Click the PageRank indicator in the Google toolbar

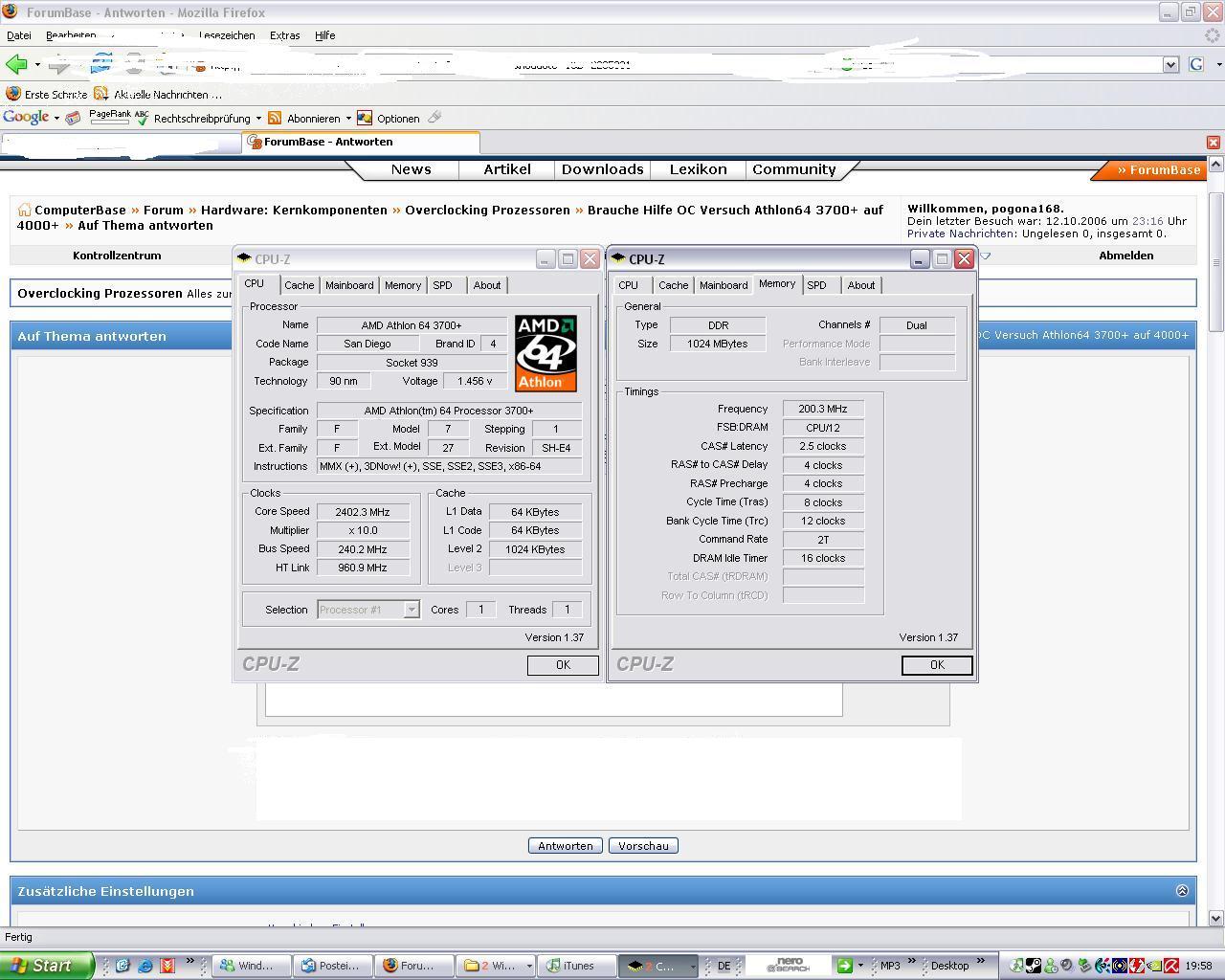pyautogui.click(x=109, y=117)
